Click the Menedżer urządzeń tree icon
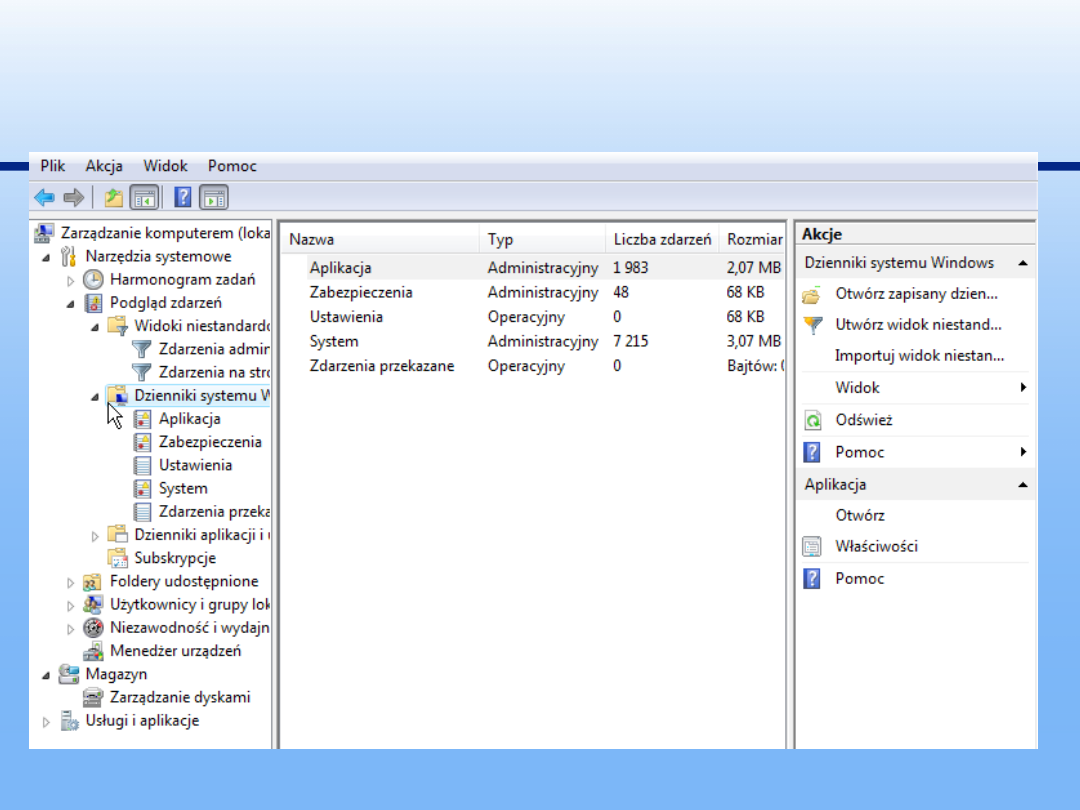The height and width of the screenshot is (810, 1080). pyautogui.click(x=93, y=651)
